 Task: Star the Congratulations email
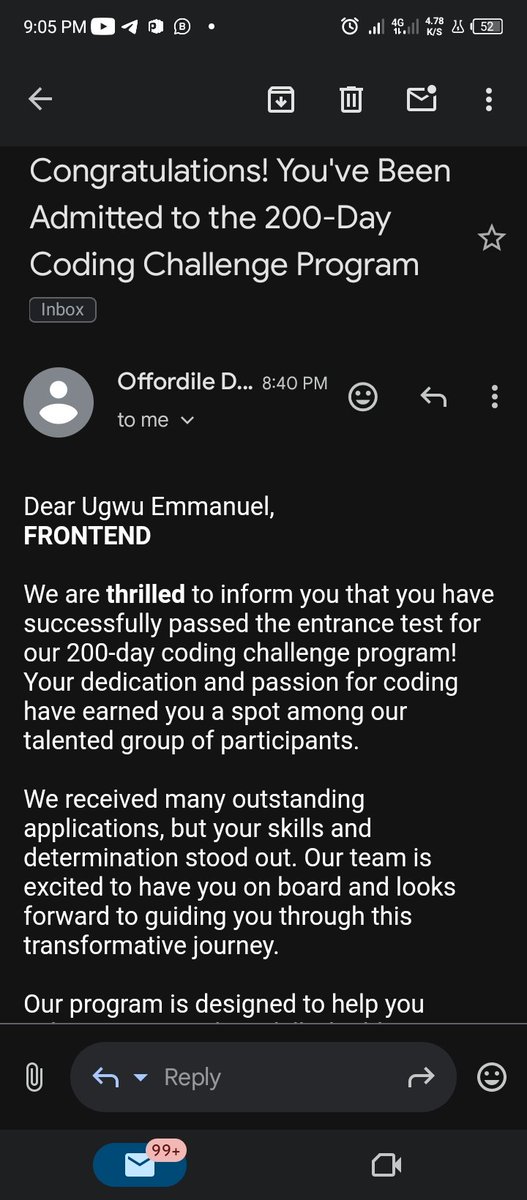491,238
